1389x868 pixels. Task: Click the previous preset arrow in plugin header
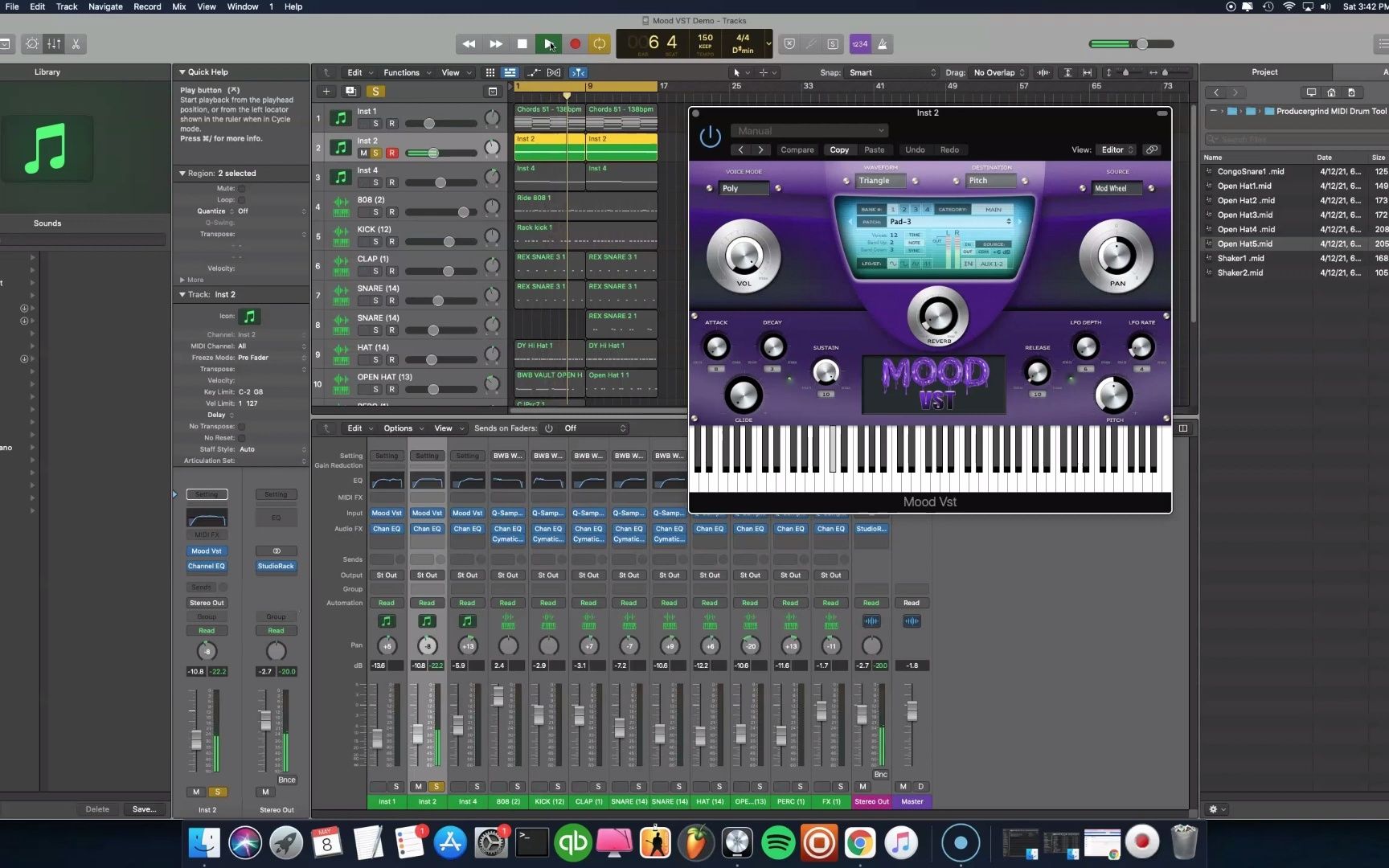741,150
